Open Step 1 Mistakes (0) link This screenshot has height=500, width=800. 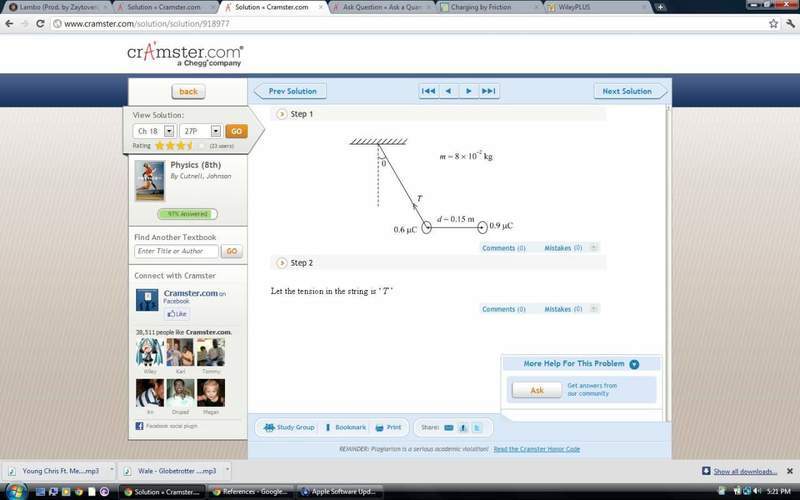click(x=563, y=248)
